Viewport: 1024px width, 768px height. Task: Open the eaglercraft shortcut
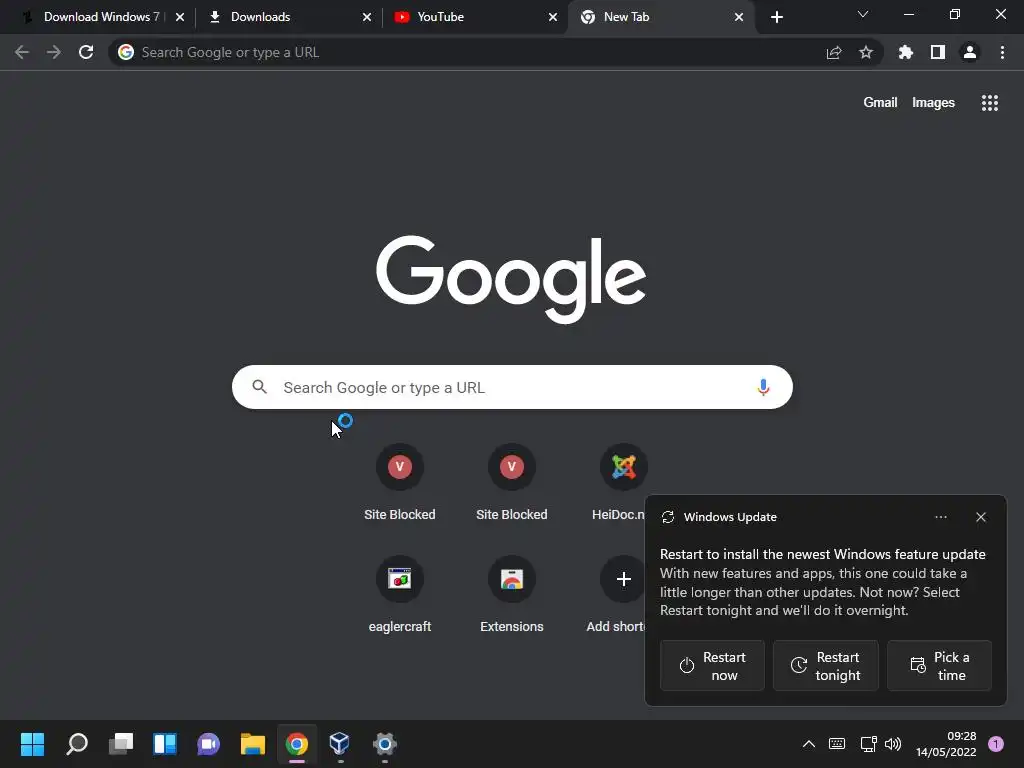[400, 594]
